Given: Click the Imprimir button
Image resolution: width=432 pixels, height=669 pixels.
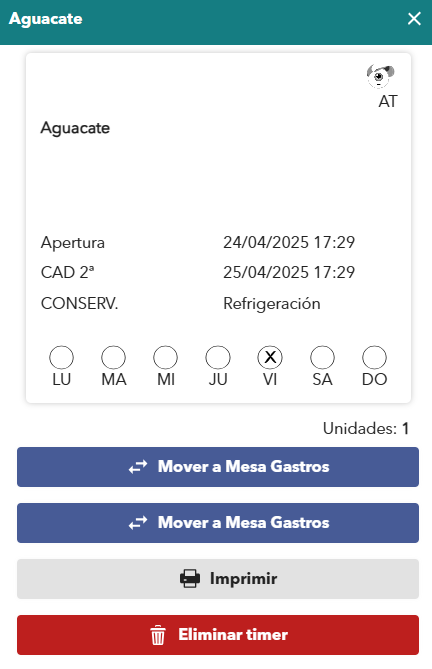Looking at the screenshot, I should pyautogui.click(x=218, y=579).
